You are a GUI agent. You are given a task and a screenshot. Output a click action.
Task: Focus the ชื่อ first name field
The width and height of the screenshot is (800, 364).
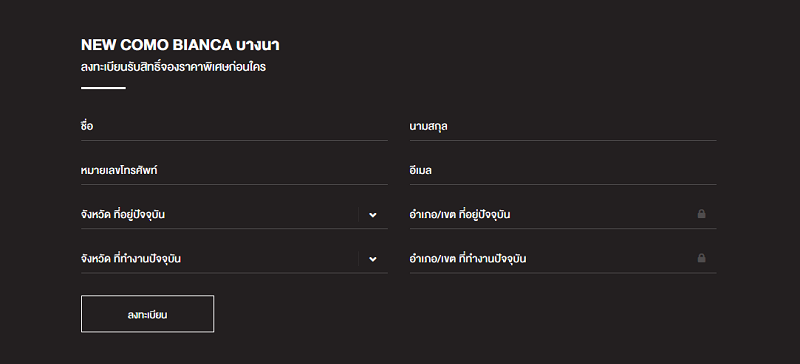coord(234,126)
